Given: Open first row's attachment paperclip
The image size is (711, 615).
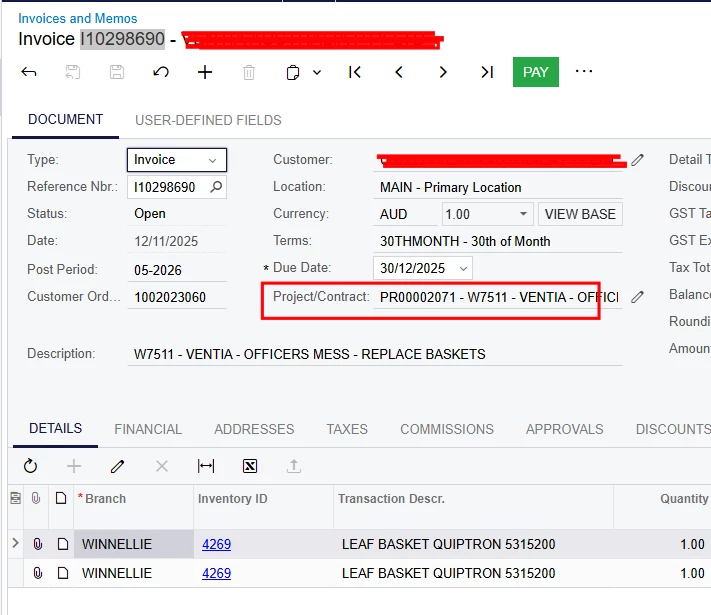Looking at the screenshot, I should click(x=38, y=544).
